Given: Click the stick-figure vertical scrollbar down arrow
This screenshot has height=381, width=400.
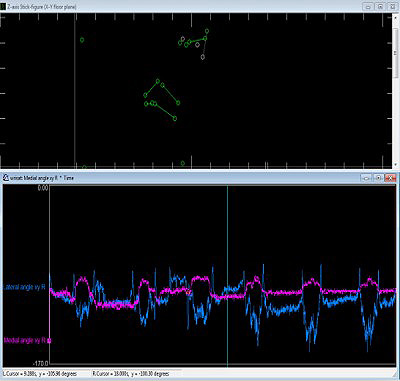Looking at the screenshot, I should pos(396,165).
